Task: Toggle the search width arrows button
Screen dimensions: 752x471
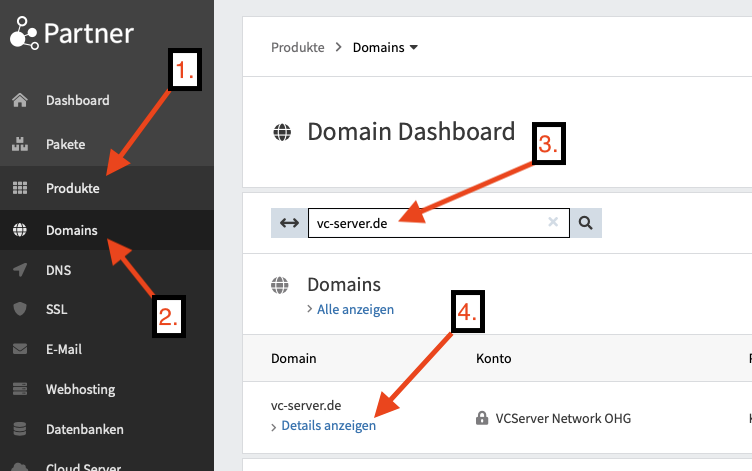Action: 288,223
